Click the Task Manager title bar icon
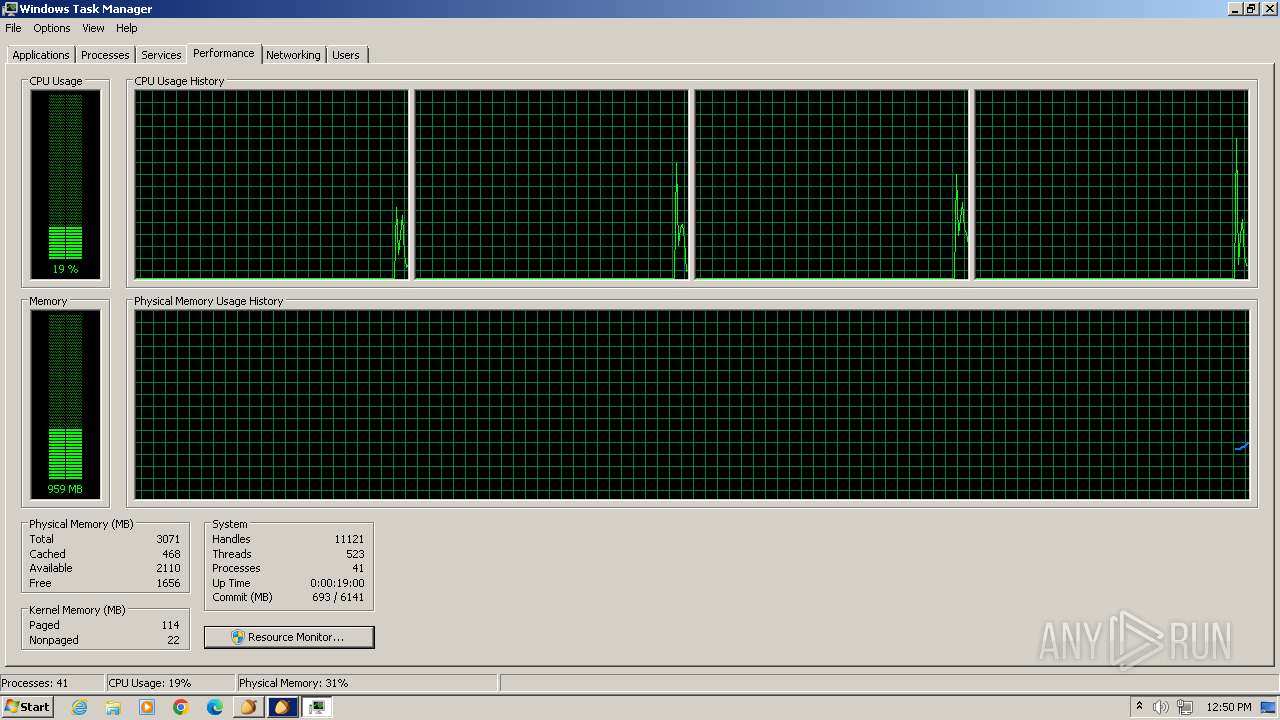The height and width of the screenshot is (720, 1280). point(10,9)
